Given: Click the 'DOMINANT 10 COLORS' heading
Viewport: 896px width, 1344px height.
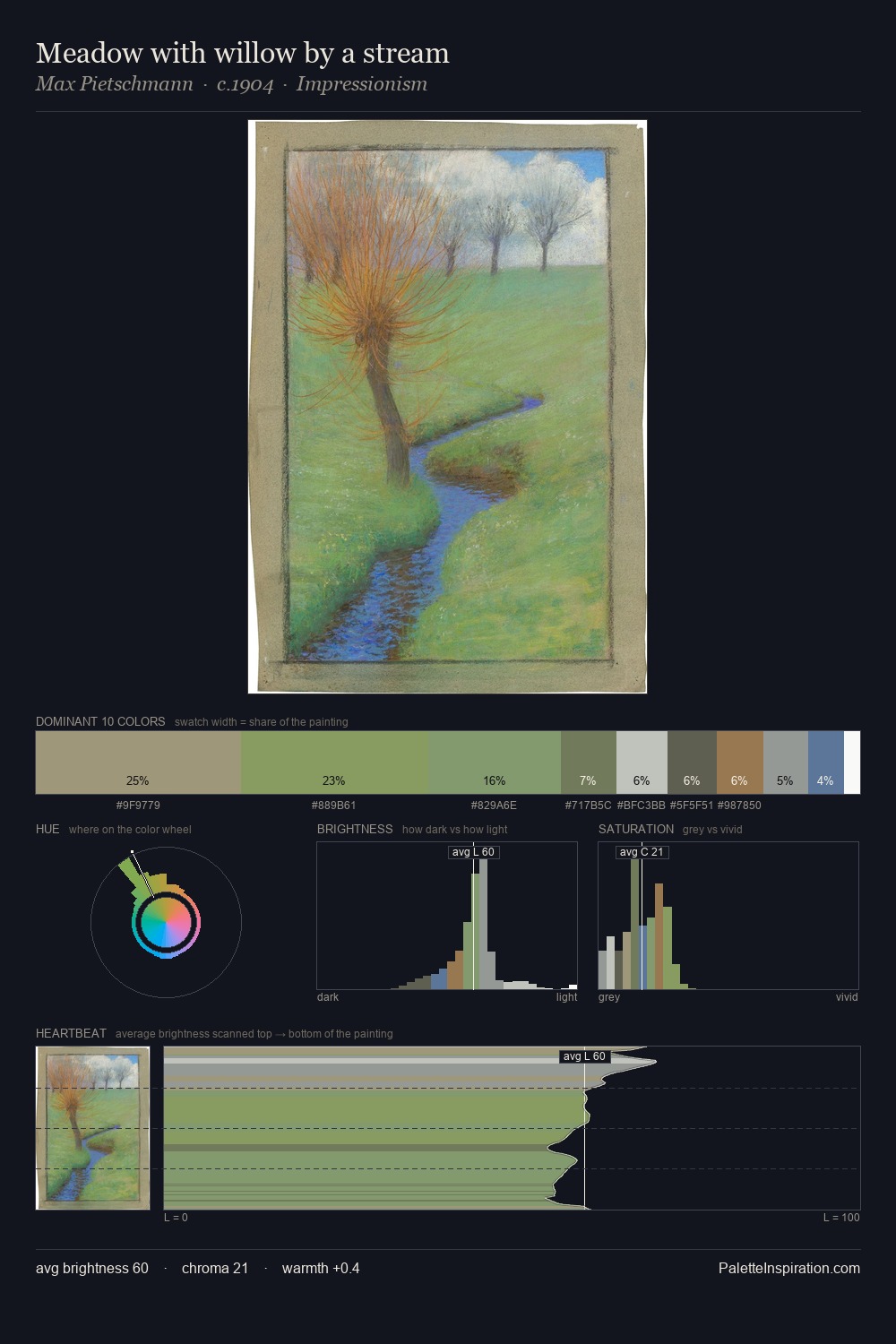Looking at the screenshot, I should (100, 721).
